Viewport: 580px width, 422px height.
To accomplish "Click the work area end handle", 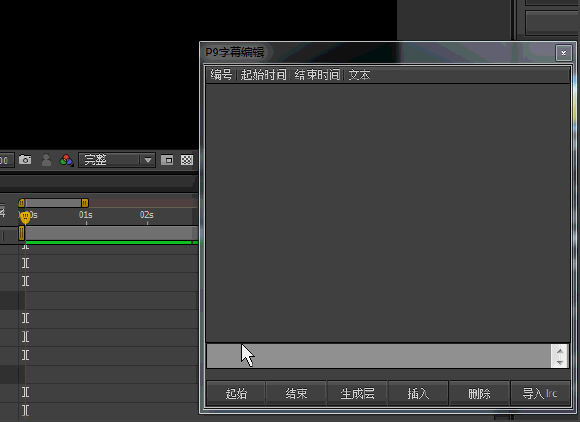I will [85, 203].
